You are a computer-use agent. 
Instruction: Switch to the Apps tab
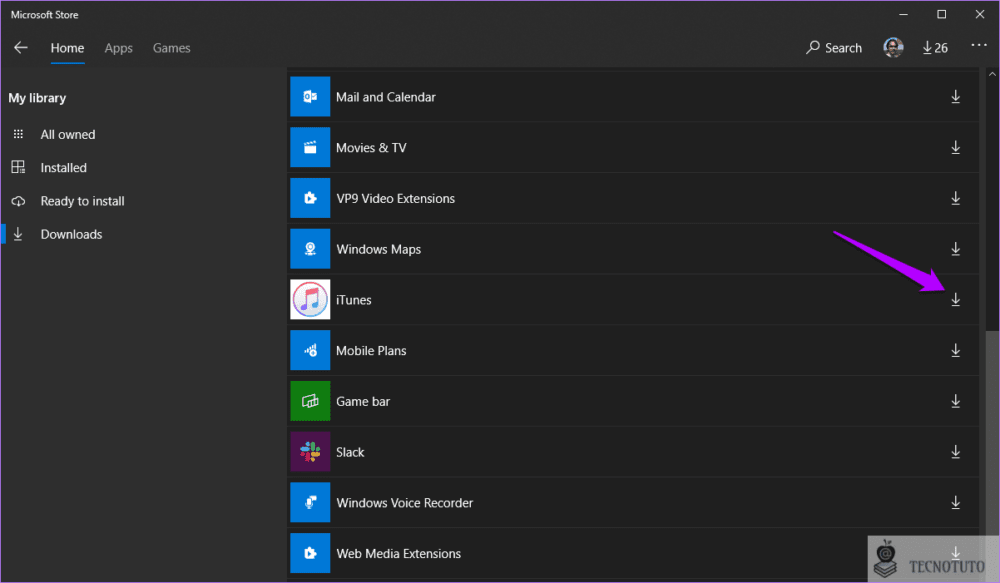(x=119, y=48)
